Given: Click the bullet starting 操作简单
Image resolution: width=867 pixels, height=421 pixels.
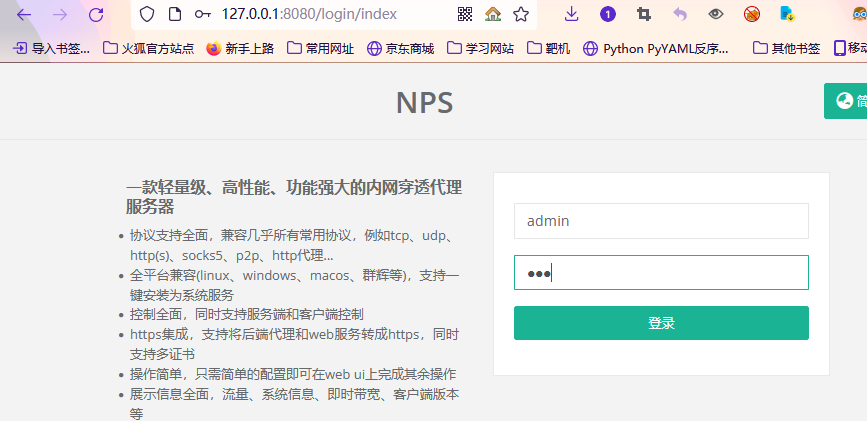Looking at the screenshot, I should pyautogui.click(x=293, y=374).
